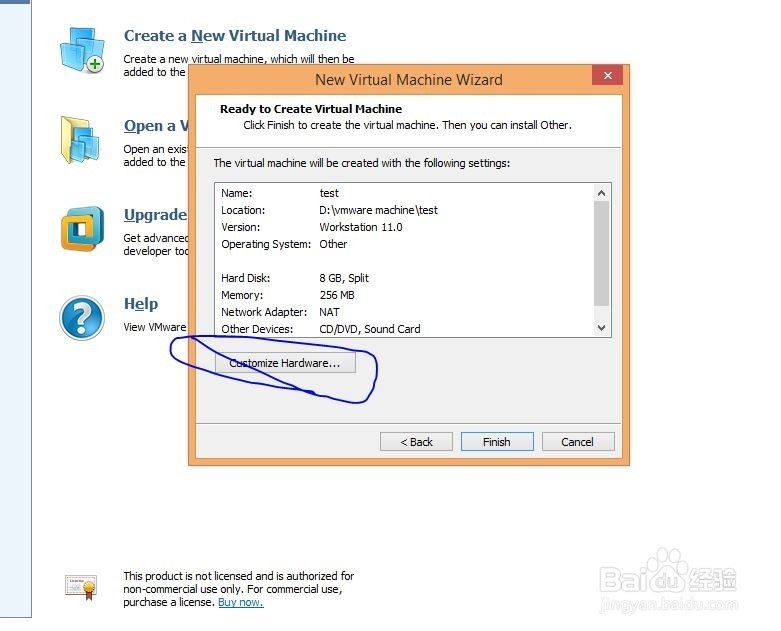Cancel the New Virtual Machine Wizard
This screenshot has height=631, width=781.
coord(578,442)
